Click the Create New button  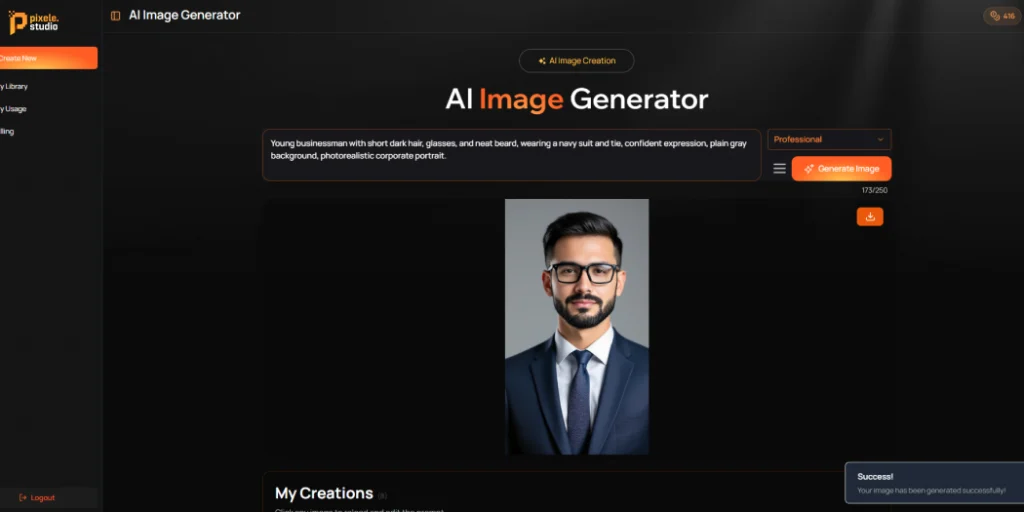click(x=48, y=58)
